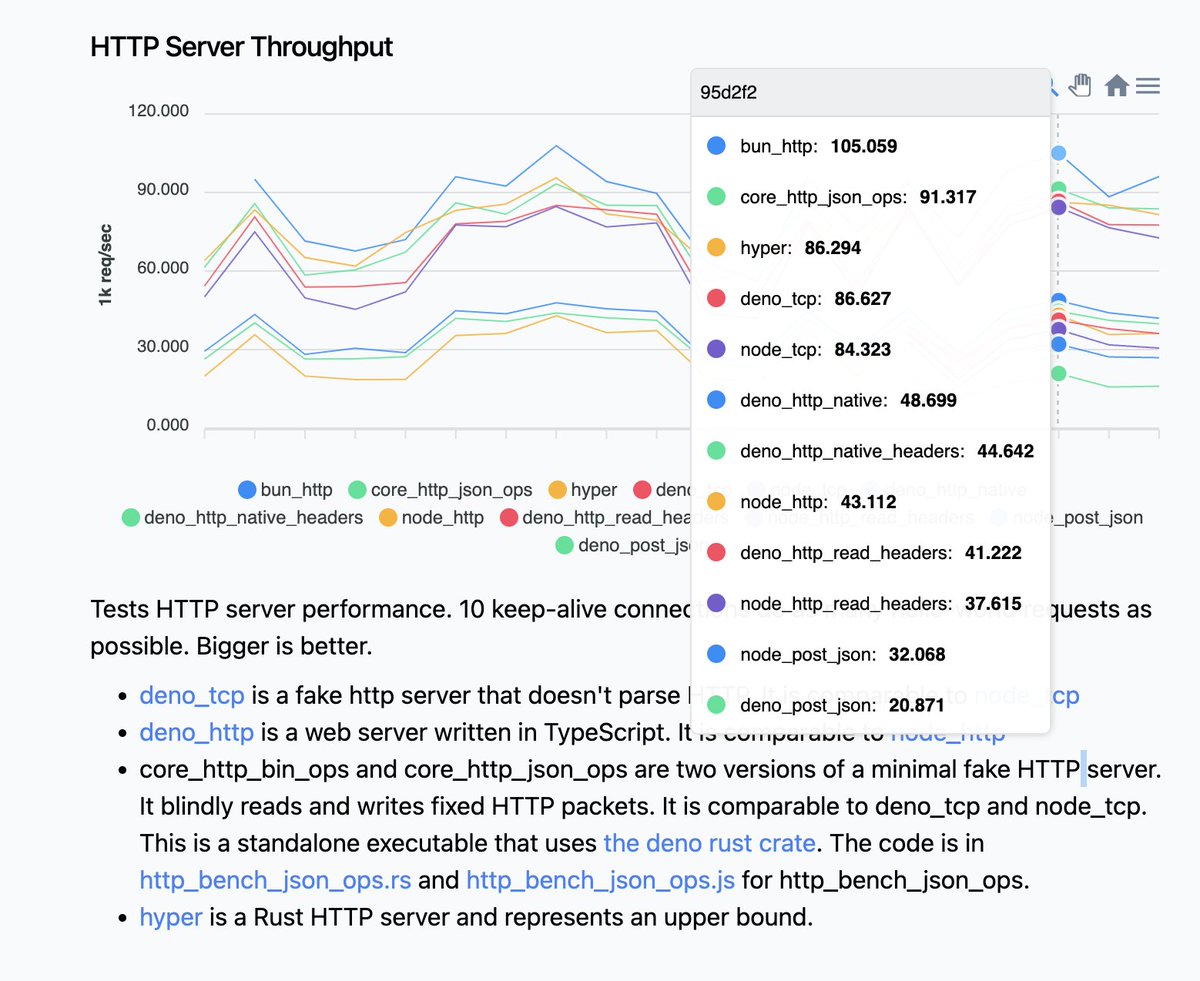Toggle hyper series in chart legend

coord(582,490)
